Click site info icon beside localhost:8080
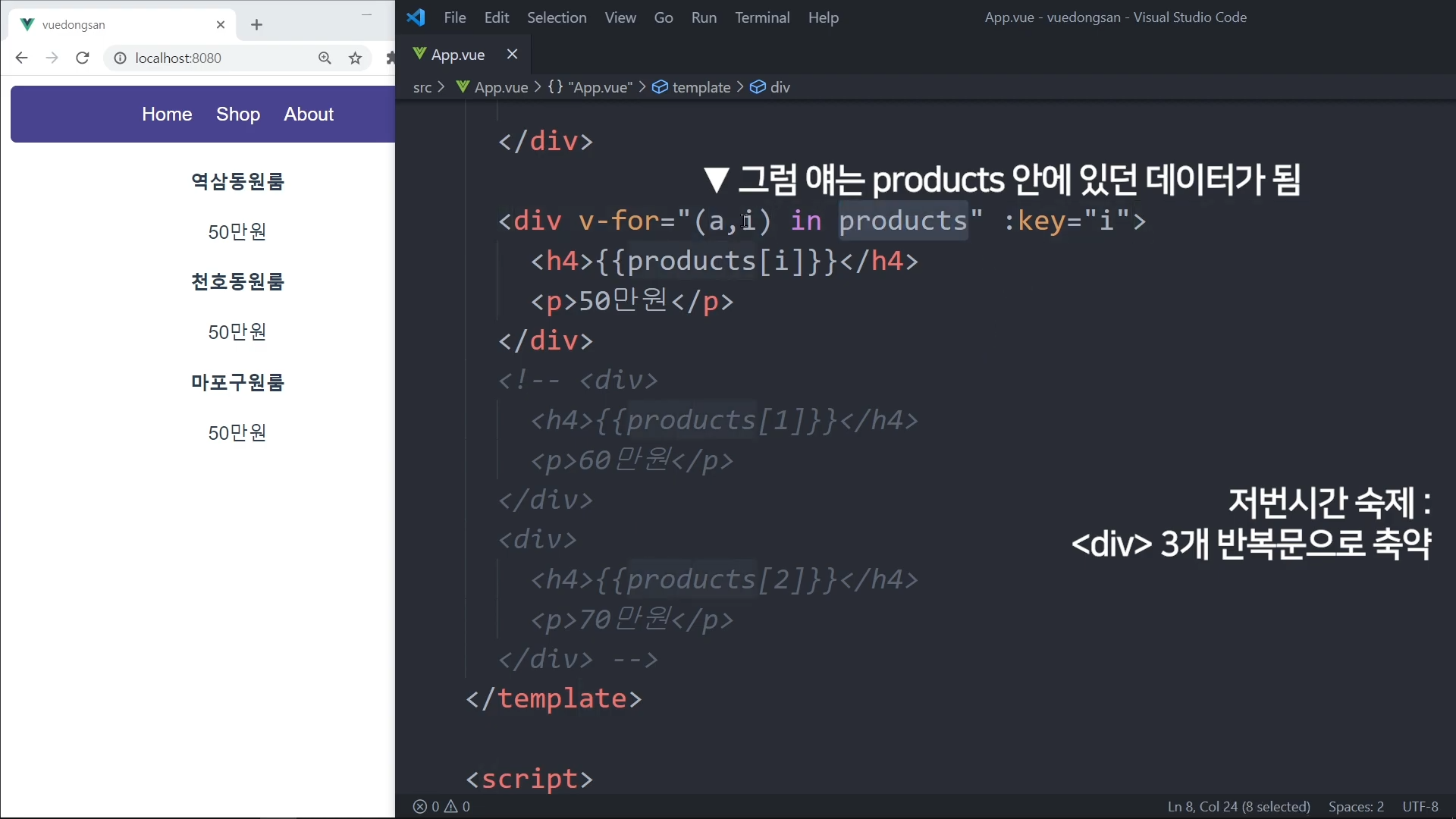 click(120, 58)
